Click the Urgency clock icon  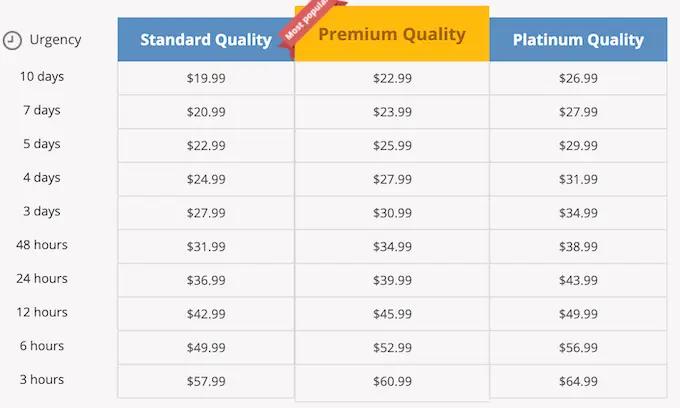coord(12,40)
